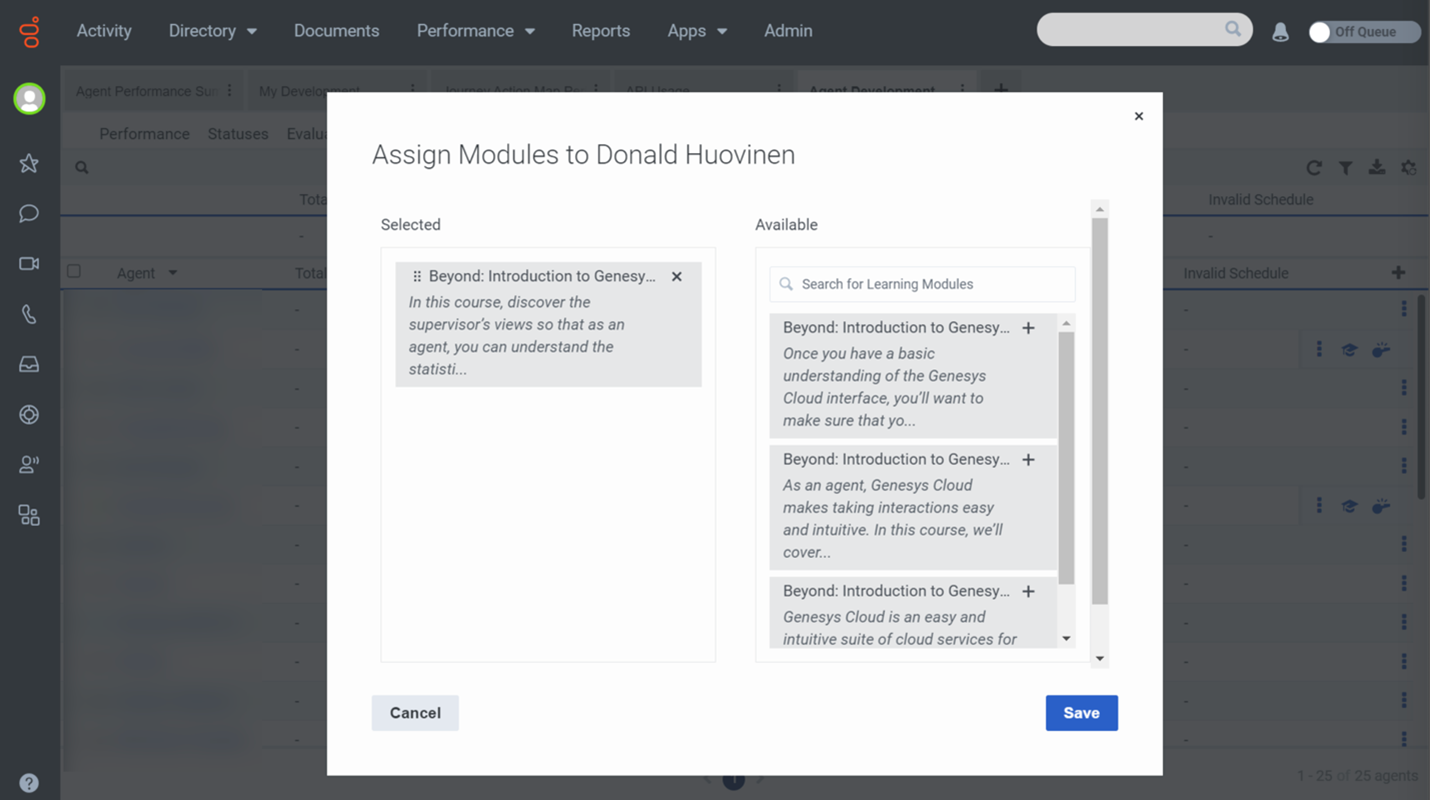Save the module assignment
The width and height of the screenshot is (1430, 800).
[x=1081, y=712]
